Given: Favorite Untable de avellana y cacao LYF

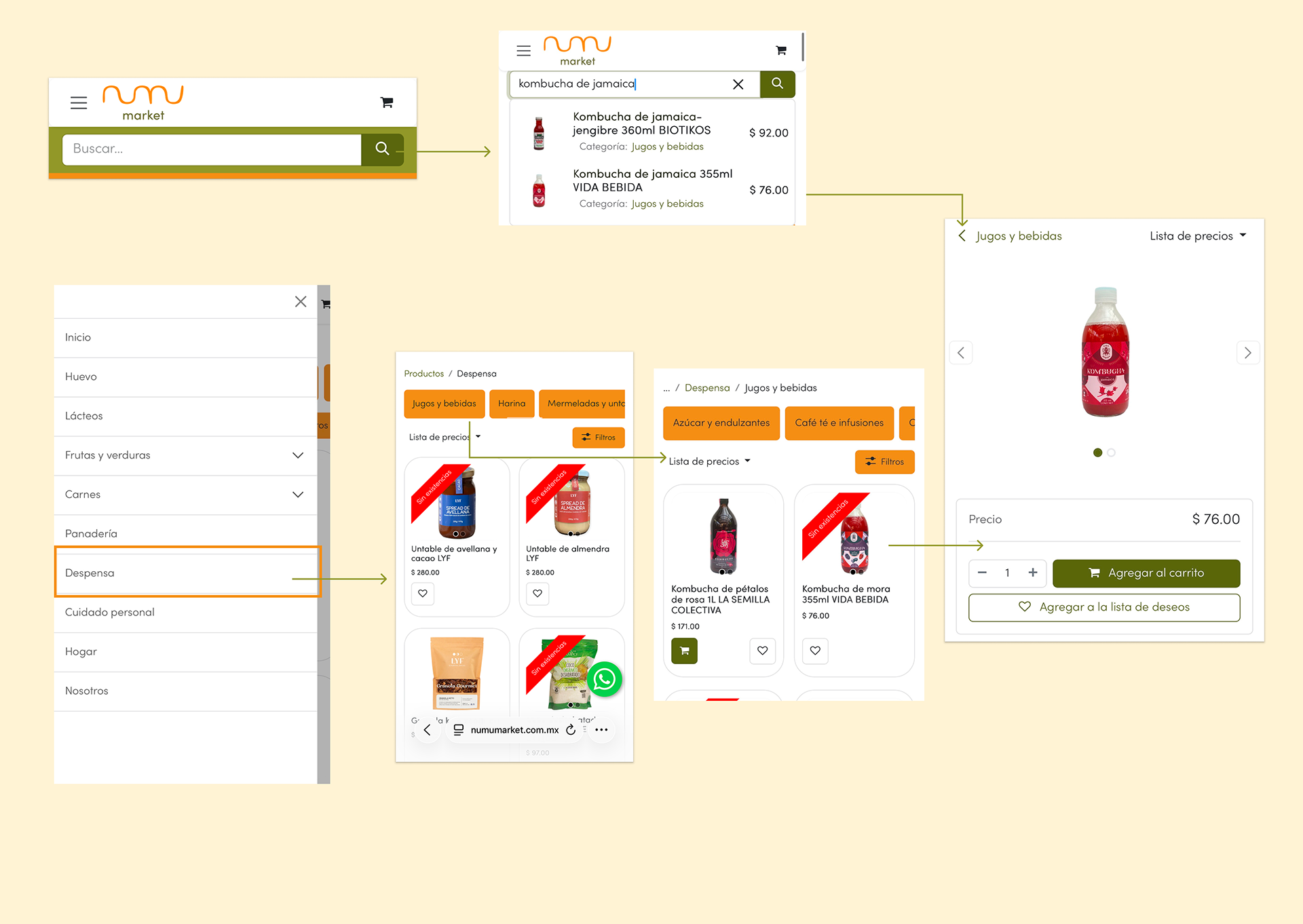Looking at the screenshot, I should (x=423, y=594).
